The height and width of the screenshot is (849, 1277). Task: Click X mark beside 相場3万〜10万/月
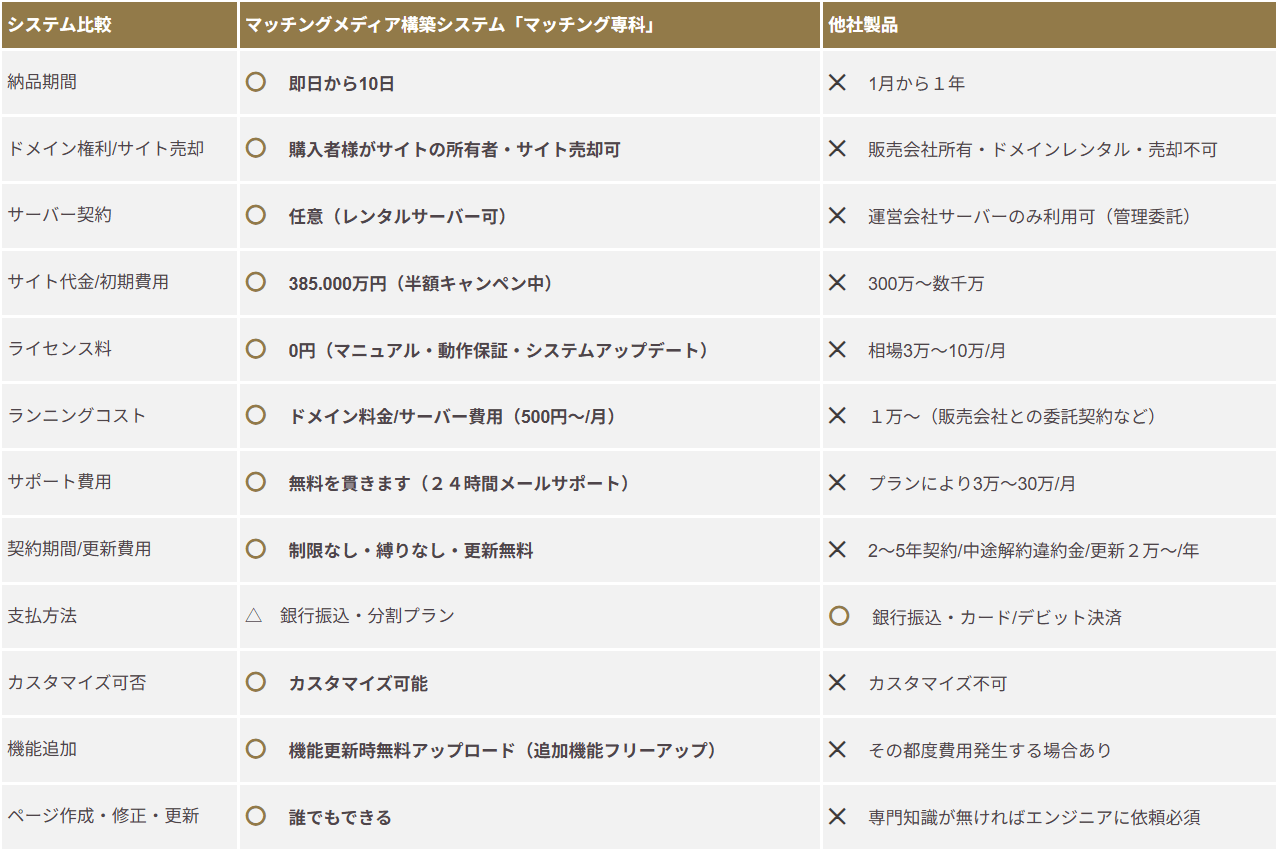tap(838, 349)
